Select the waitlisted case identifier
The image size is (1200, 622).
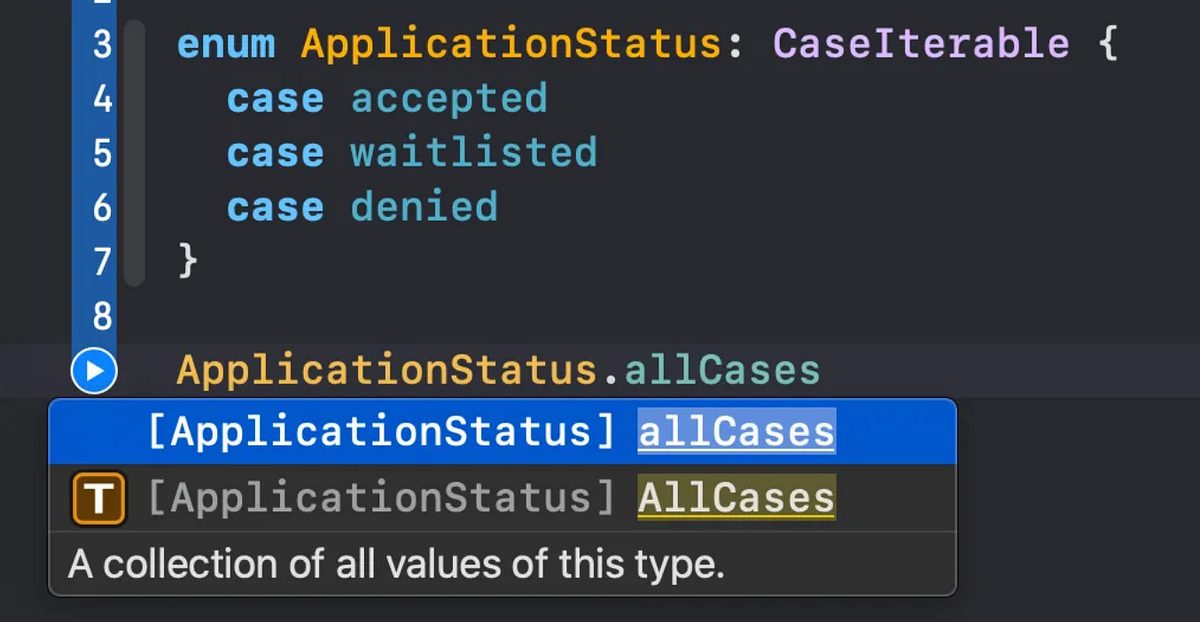point(473,152)
